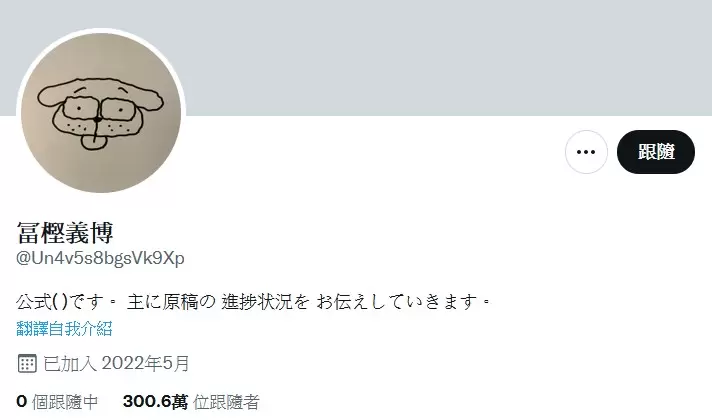Viewport: 712px width, 420px height.
Task: Click the calendar icon beside the joined date
Action: (27, 364)
